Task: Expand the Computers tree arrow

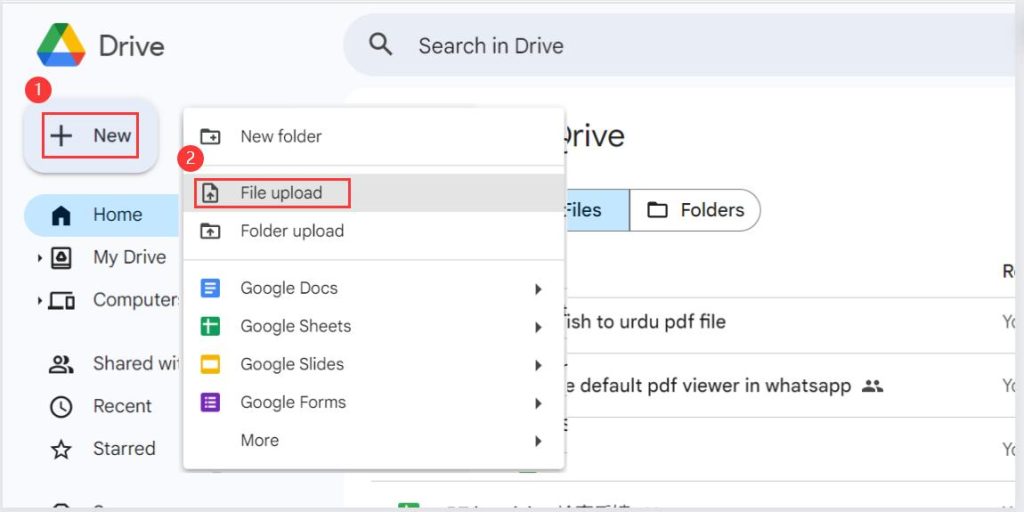Action: [40, 301]
